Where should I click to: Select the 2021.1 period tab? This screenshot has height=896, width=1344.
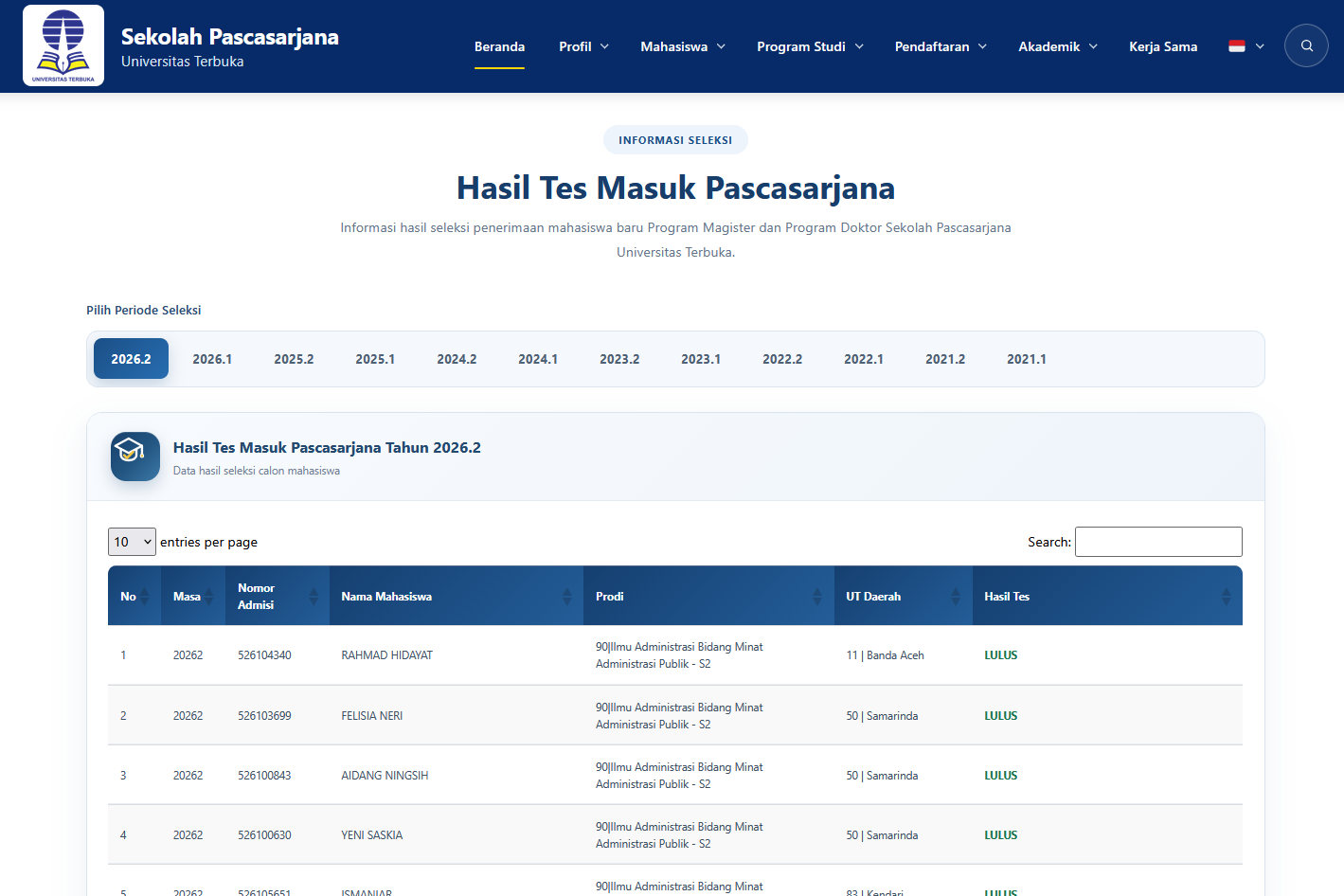(x=1027, y=359)
